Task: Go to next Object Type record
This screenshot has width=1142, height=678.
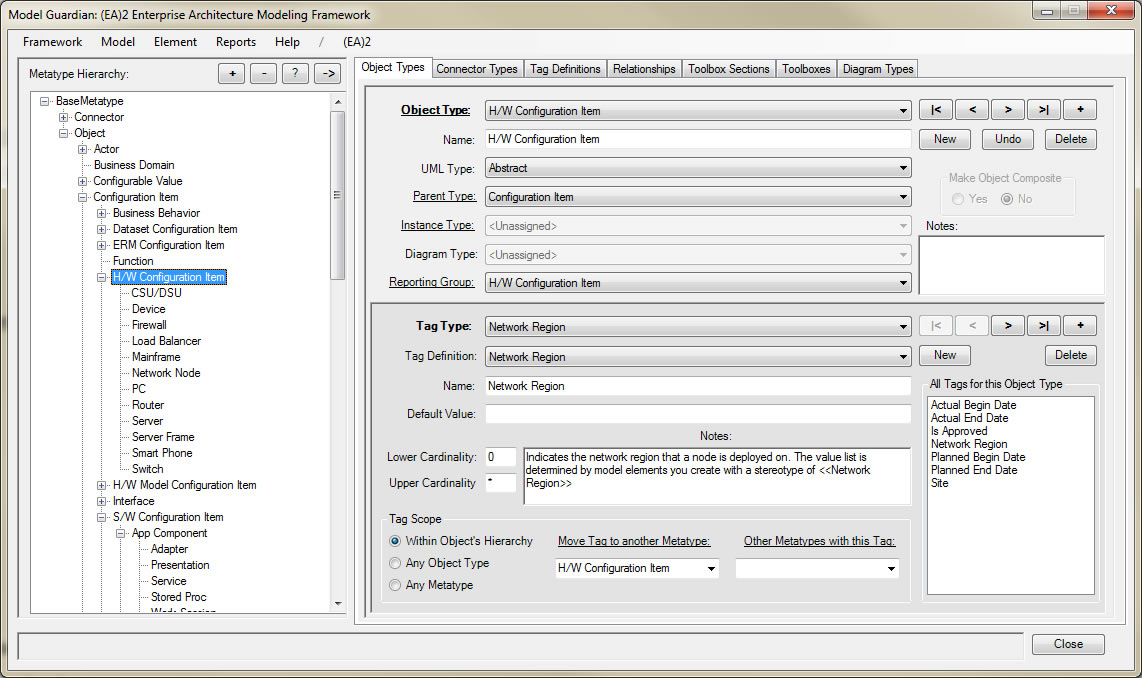Action: pos(1007,110)
